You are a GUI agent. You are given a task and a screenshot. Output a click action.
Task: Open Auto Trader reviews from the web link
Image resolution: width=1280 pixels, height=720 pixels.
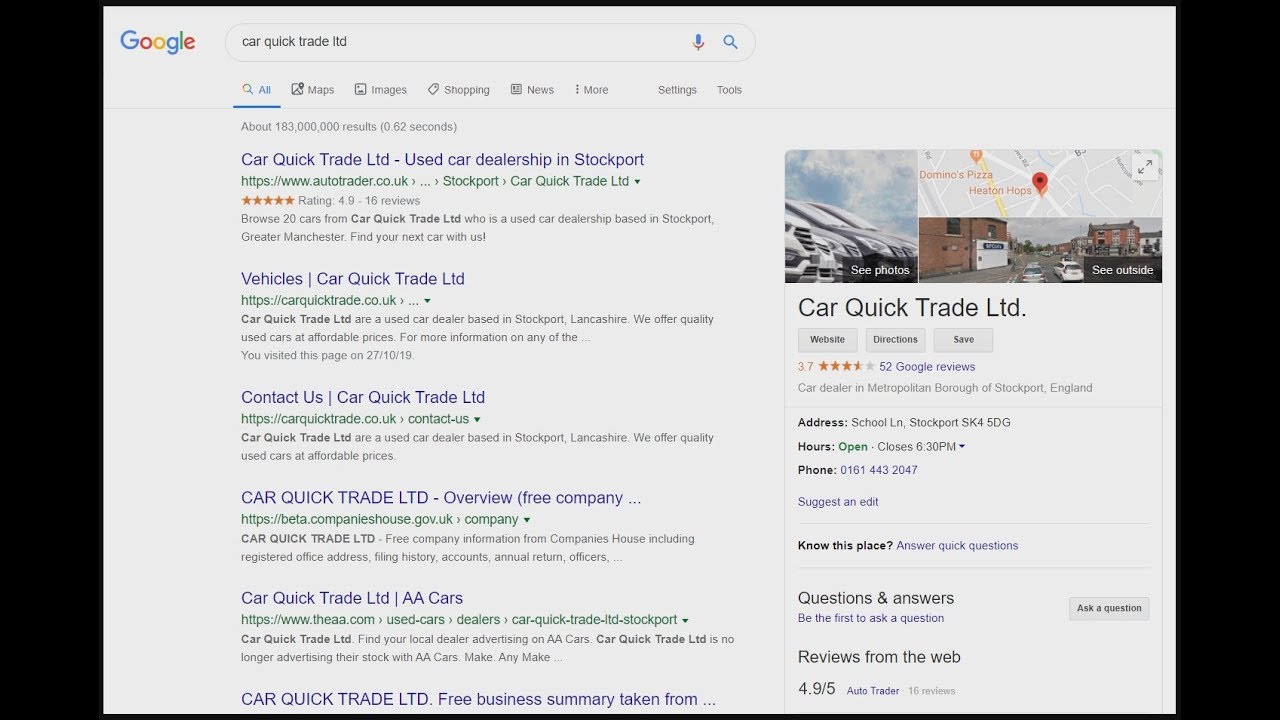pyautogui.click(x=873, y=691)
